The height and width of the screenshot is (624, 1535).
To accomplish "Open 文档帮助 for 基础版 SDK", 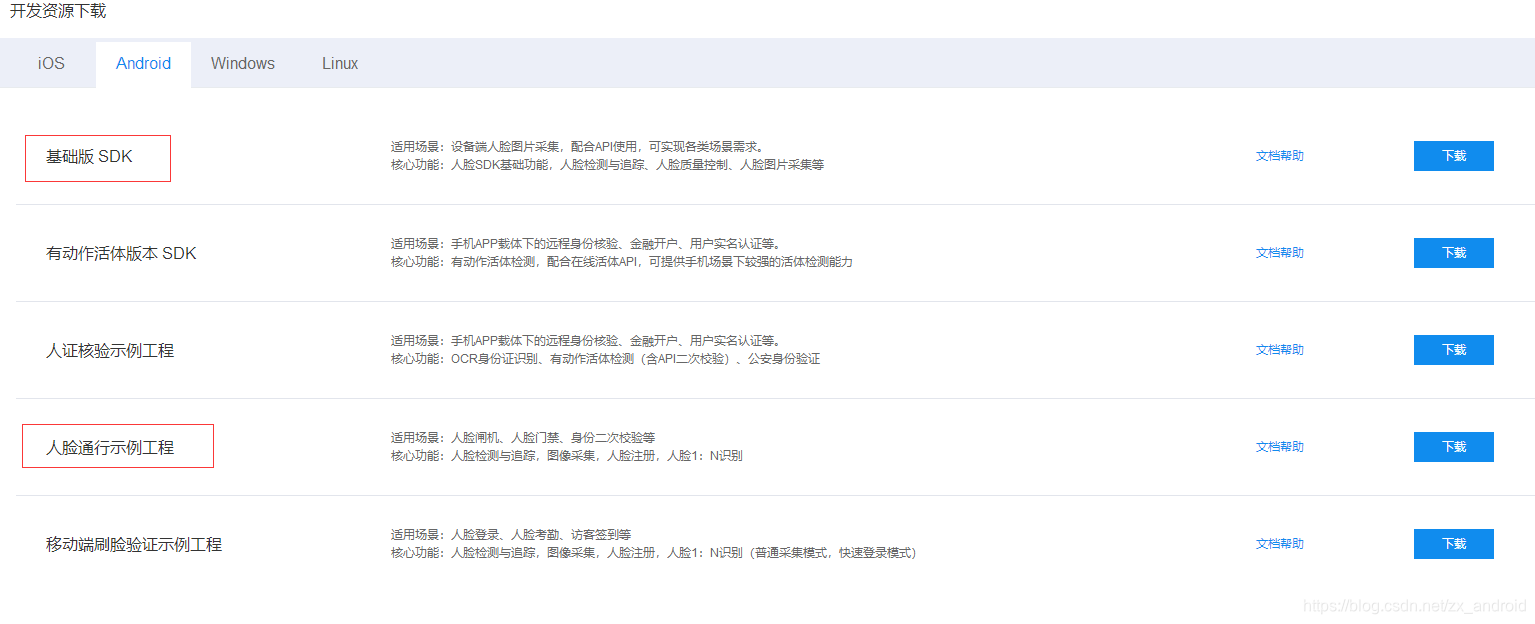I will [1279, 156].
